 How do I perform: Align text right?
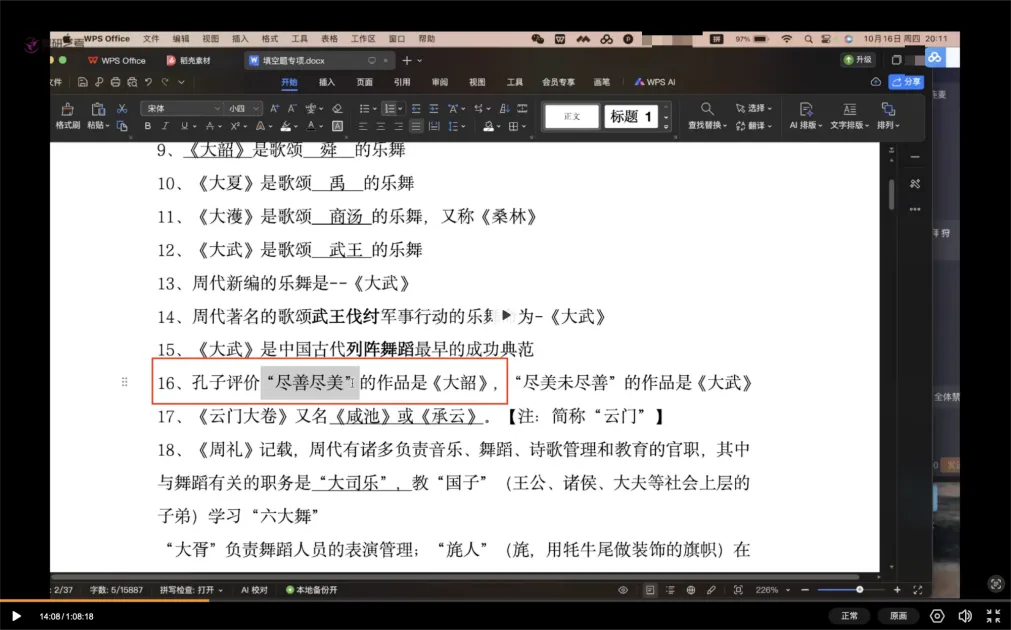[x=398, y=126]
